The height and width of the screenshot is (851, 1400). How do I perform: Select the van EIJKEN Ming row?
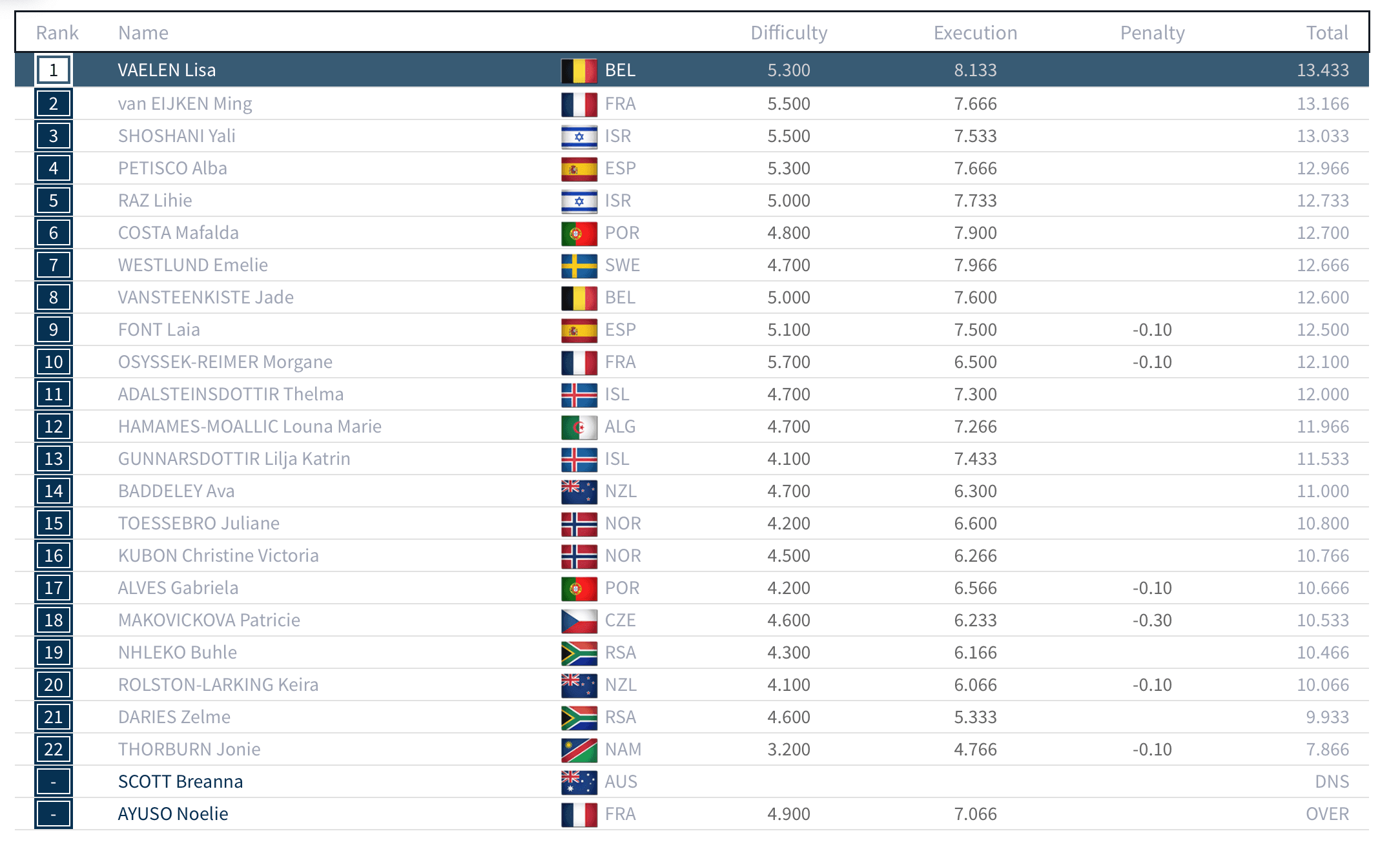[692, 103]
